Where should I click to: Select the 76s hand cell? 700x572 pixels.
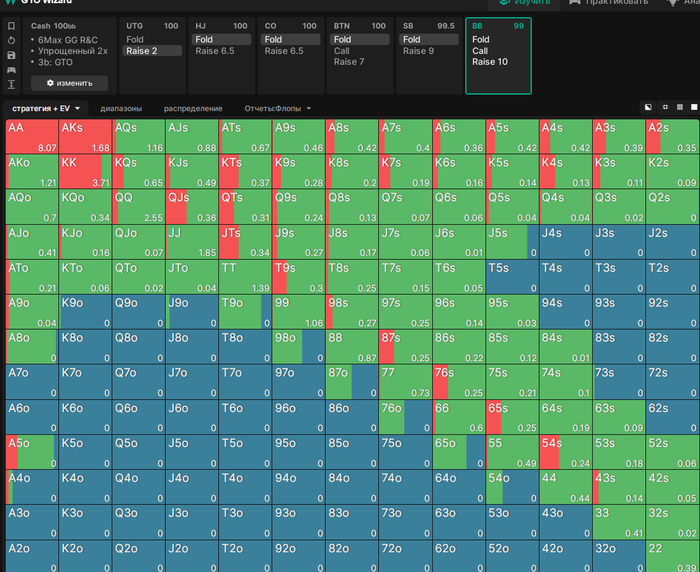click(458, 382)
